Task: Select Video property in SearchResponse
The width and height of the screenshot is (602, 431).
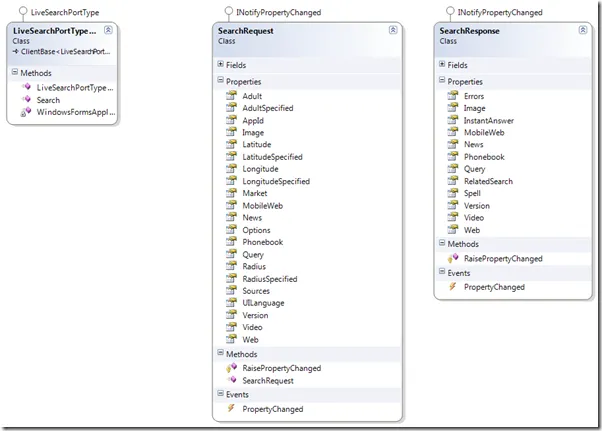Action: pyautogui.click(x=474, y=218)
